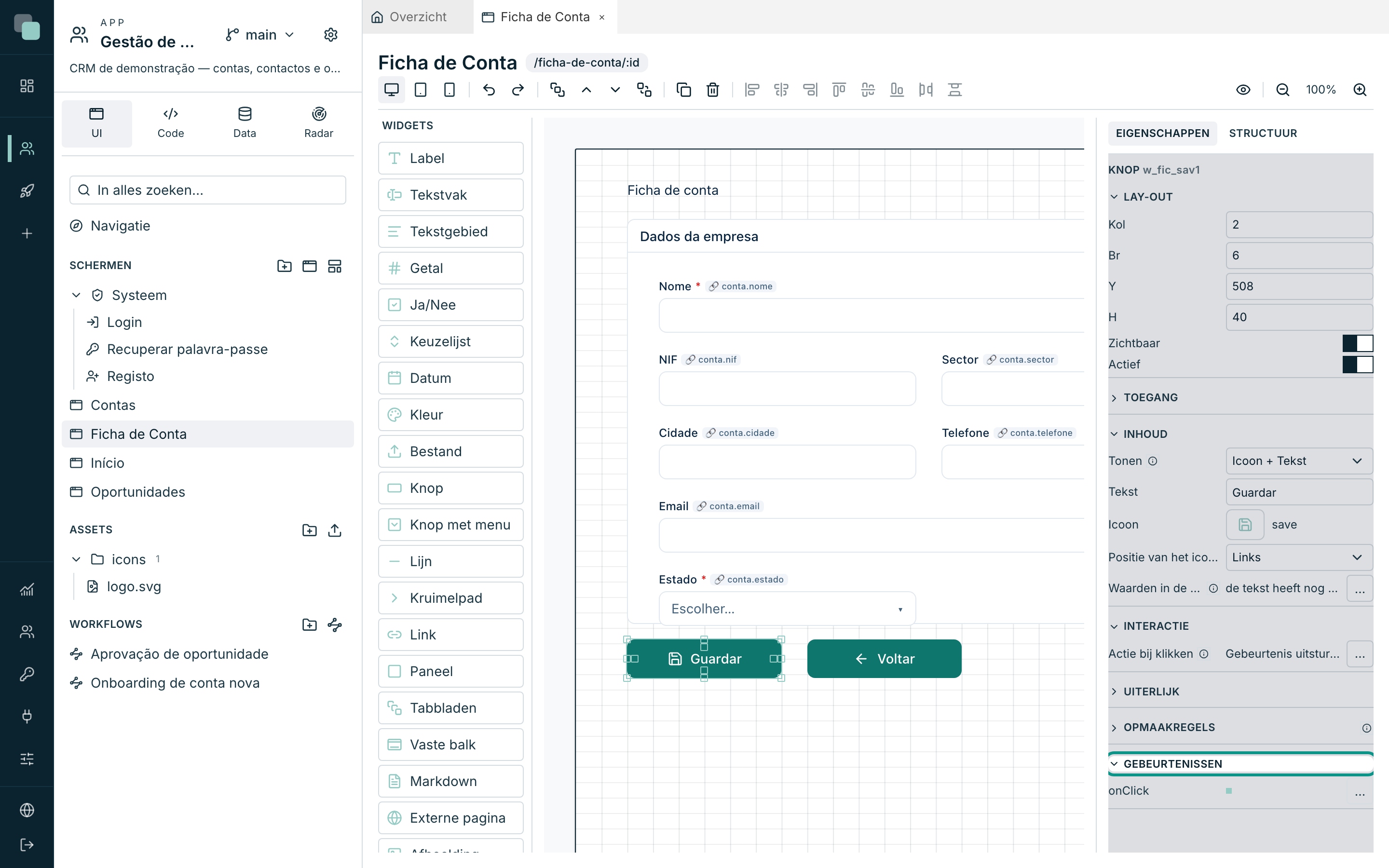Zoom in the canvas
The image size is (1389, 868).
tap(1360, 90)
